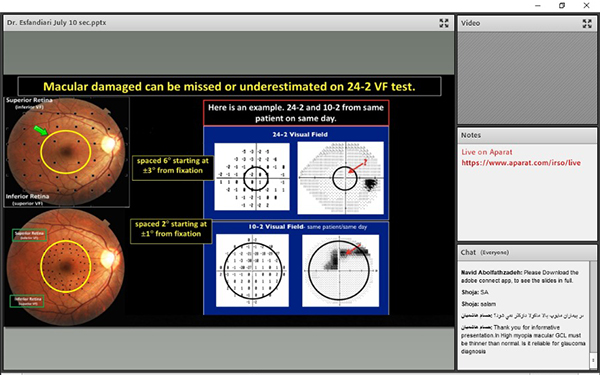600x375 pixels.
Task: Click the upper fundus photo with 24-2 grid
Action: coord(67,152)
